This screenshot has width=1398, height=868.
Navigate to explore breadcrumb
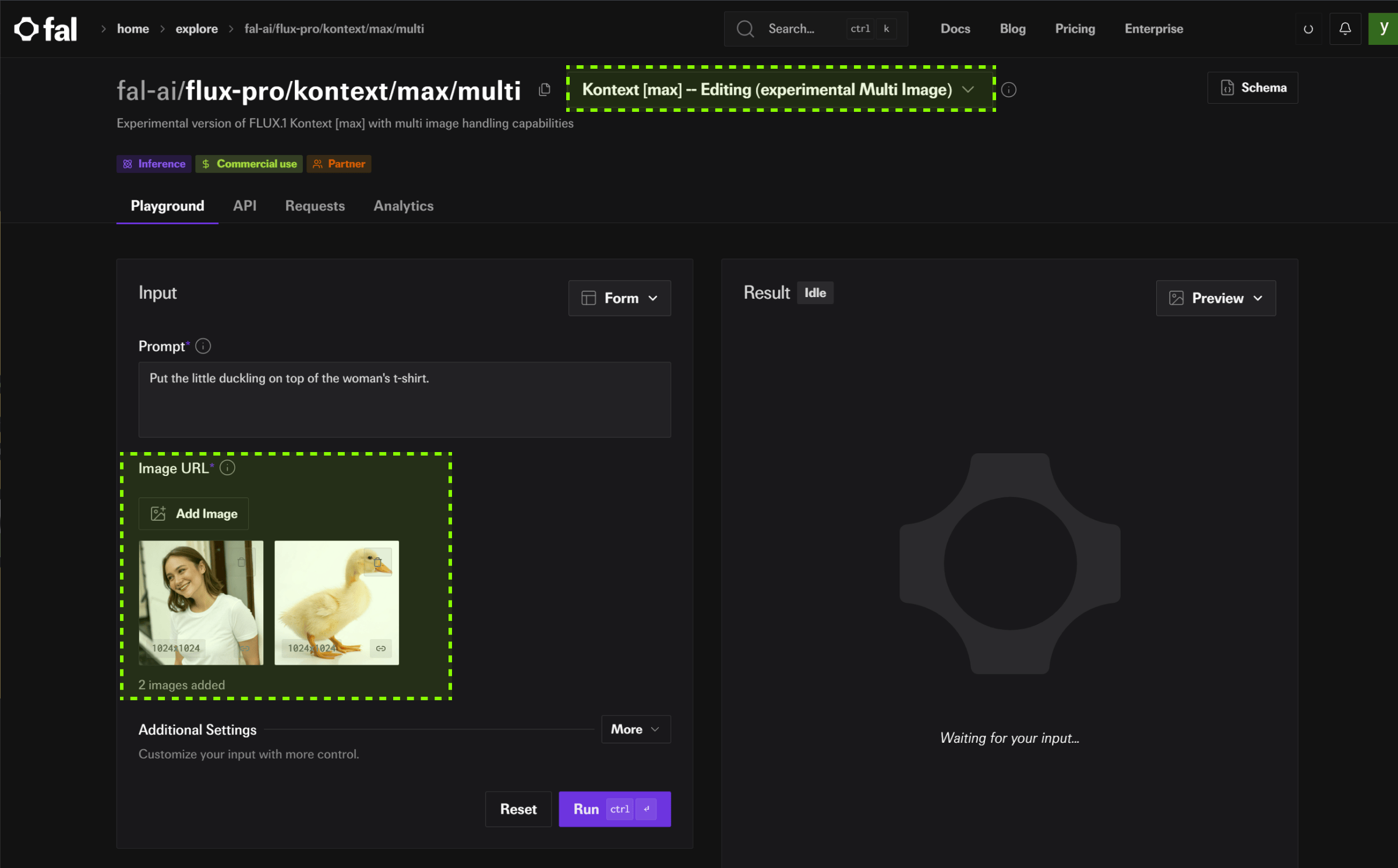point(196,29)
